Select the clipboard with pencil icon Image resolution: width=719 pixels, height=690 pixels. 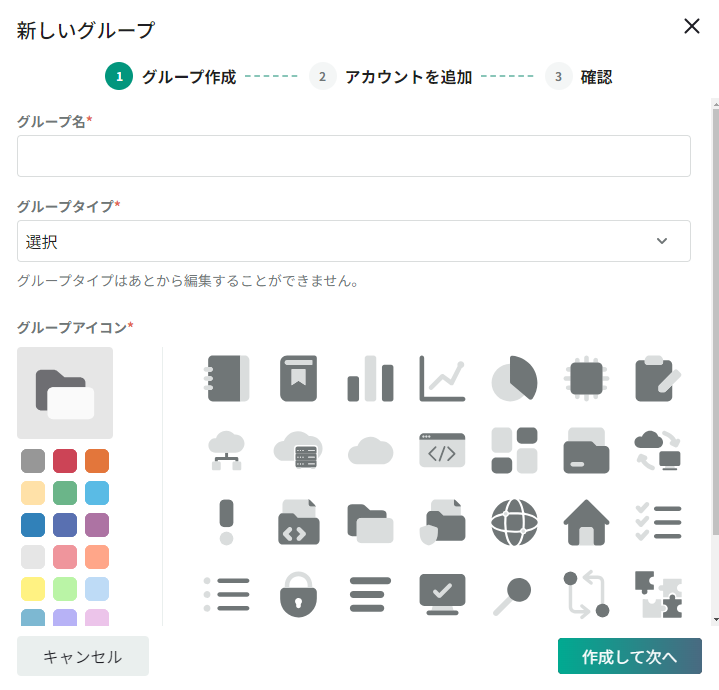[658, 378]
